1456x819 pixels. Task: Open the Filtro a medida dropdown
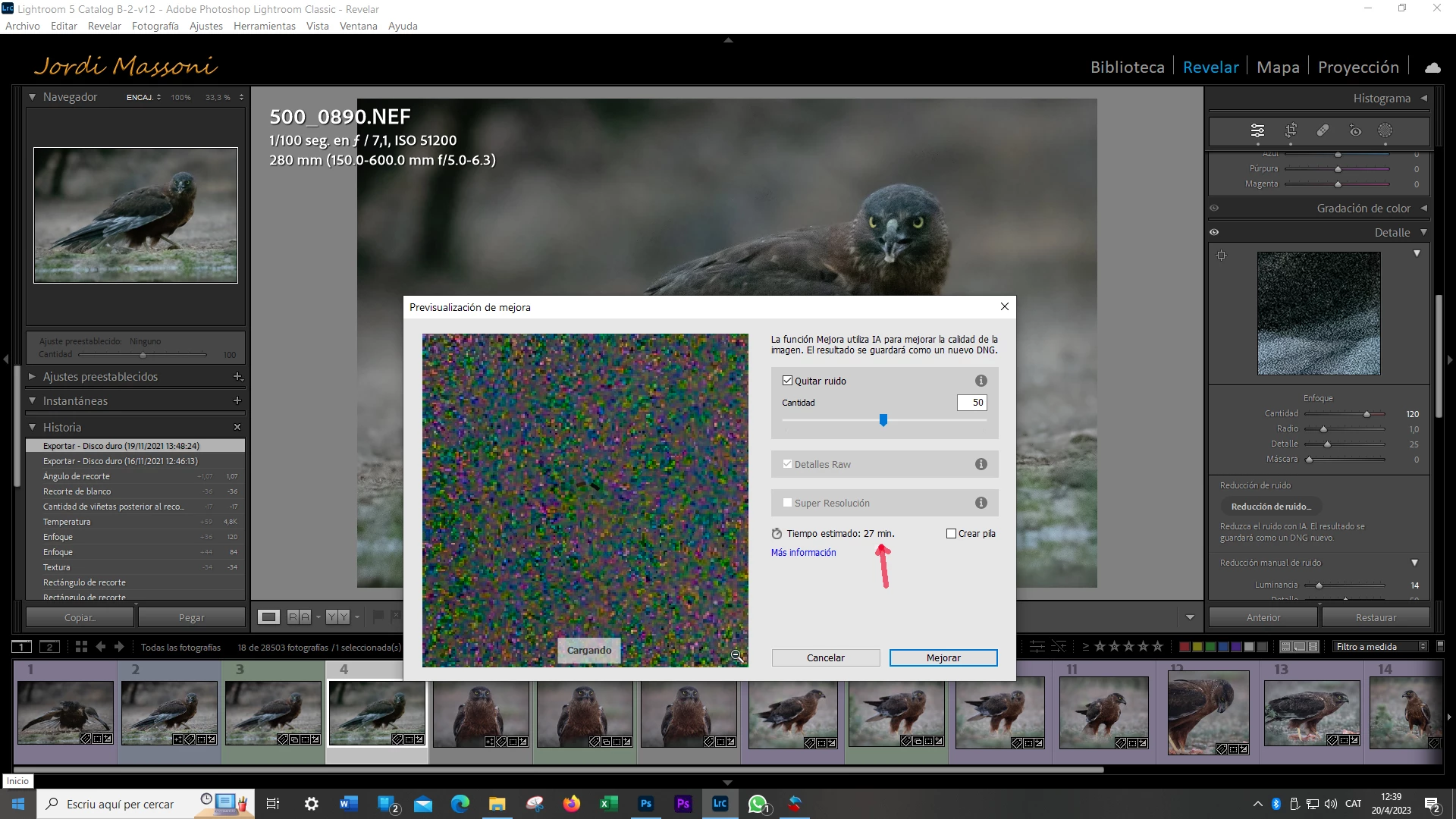(1380, 647)
